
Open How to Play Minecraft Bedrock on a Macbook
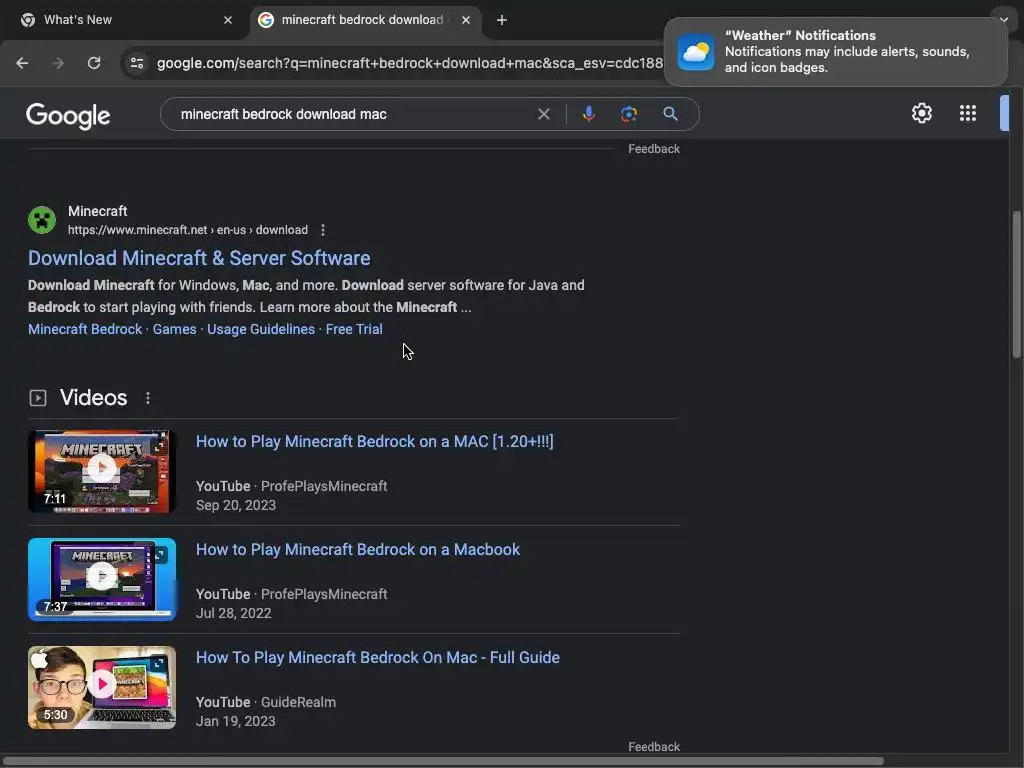(x=358, y=549)
